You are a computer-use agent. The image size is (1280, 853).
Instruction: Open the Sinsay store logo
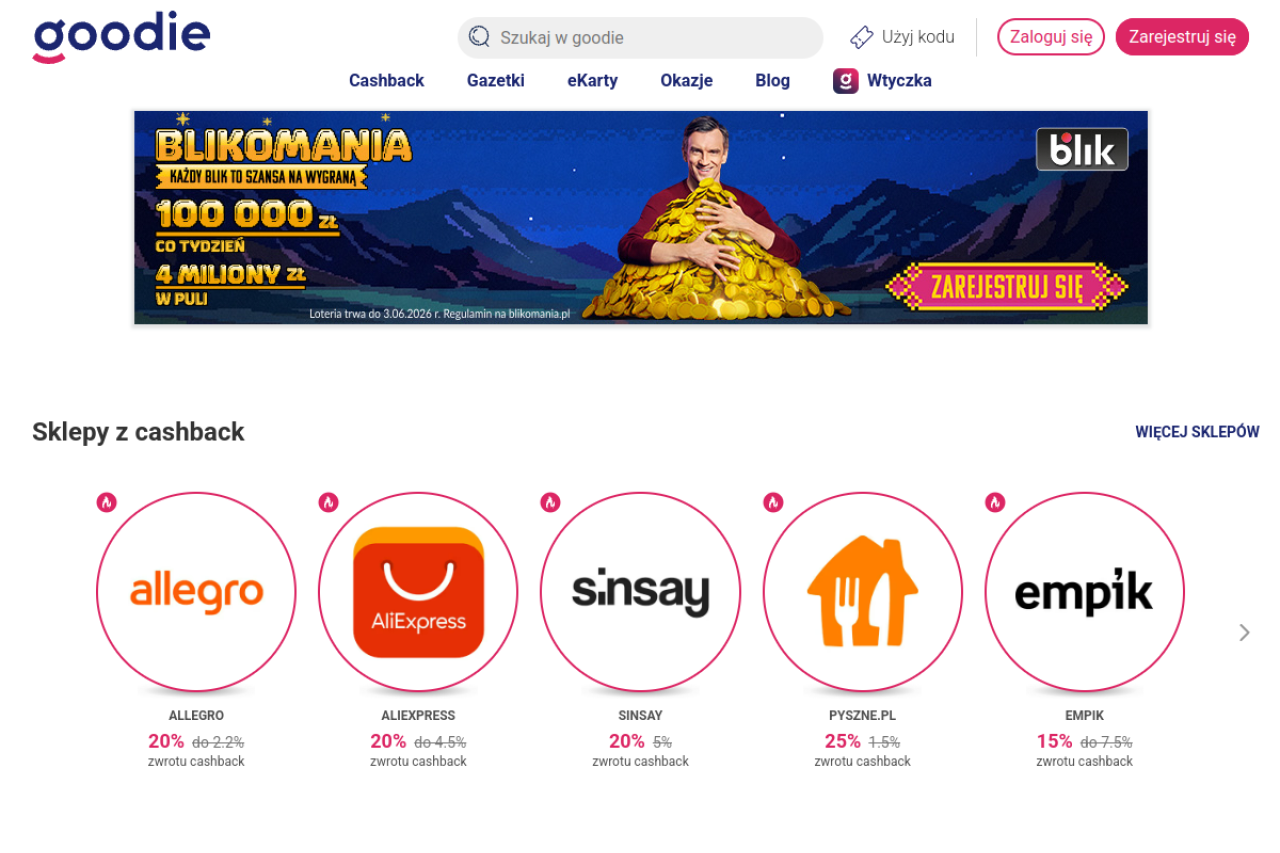[640, 592]
